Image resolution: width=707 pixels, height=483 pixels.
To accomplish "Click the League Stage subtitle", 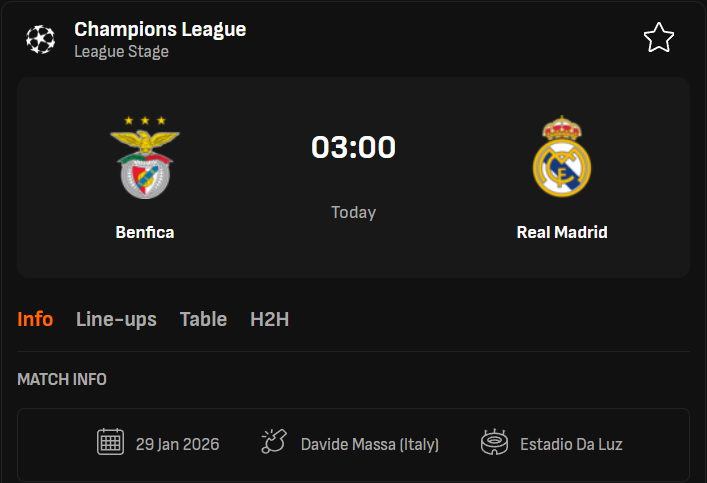I will 121,51.
